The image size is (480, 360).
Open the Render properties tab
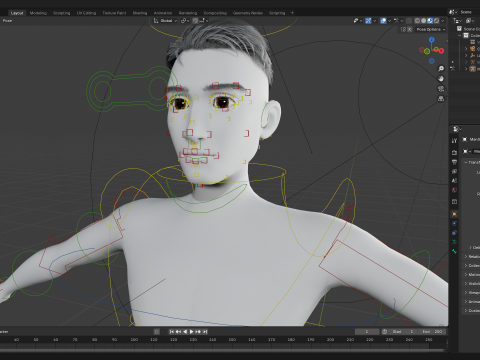tap(454, 152)
